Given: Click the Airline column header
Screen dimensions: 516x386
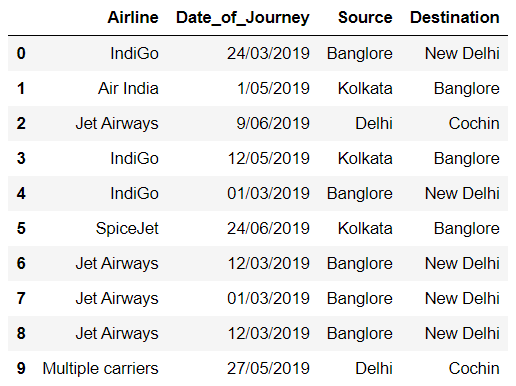Looking at the screenshot, I should tap(133, 17).
